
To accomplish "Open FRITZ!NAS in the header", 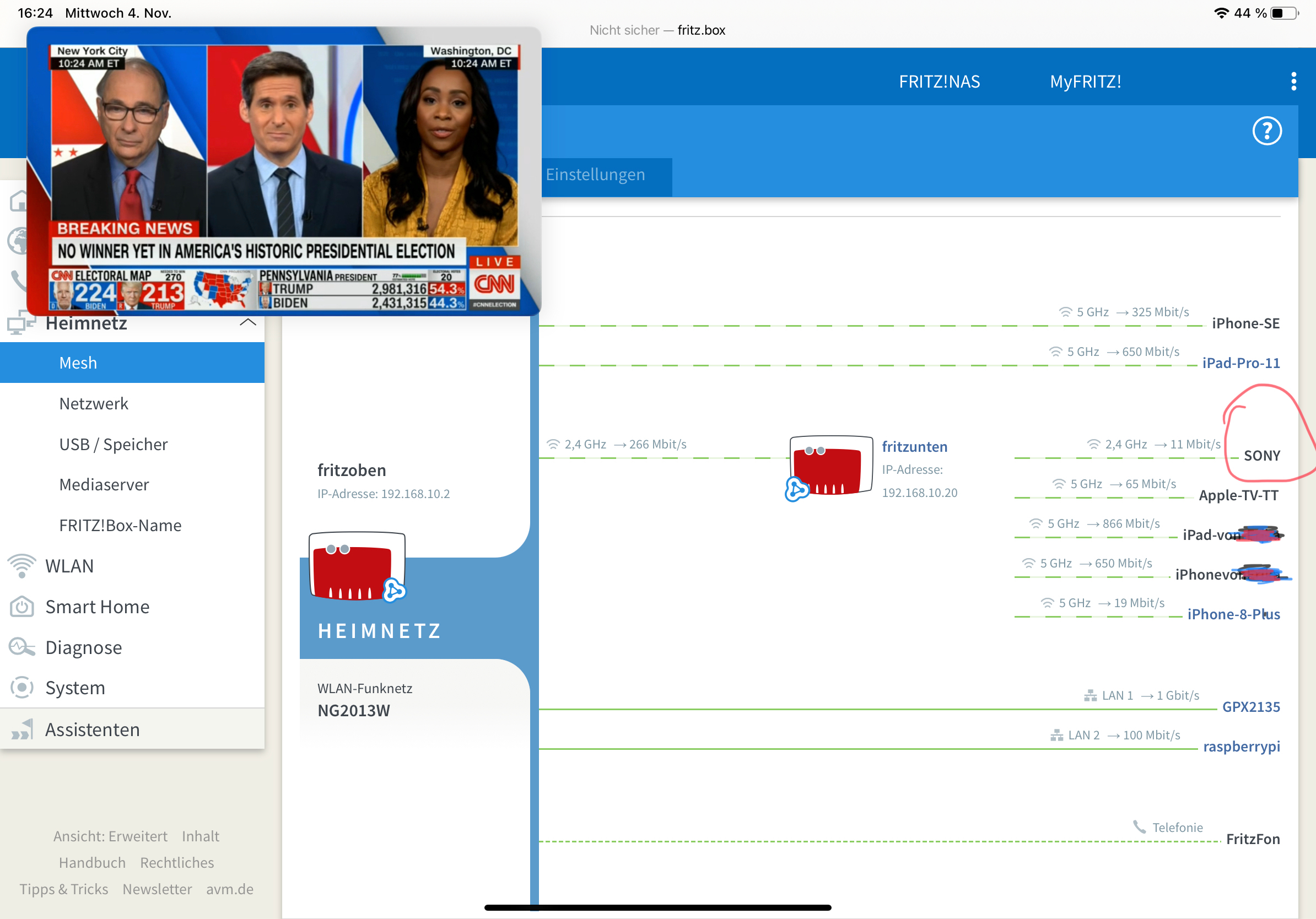I will coord(940,82).
